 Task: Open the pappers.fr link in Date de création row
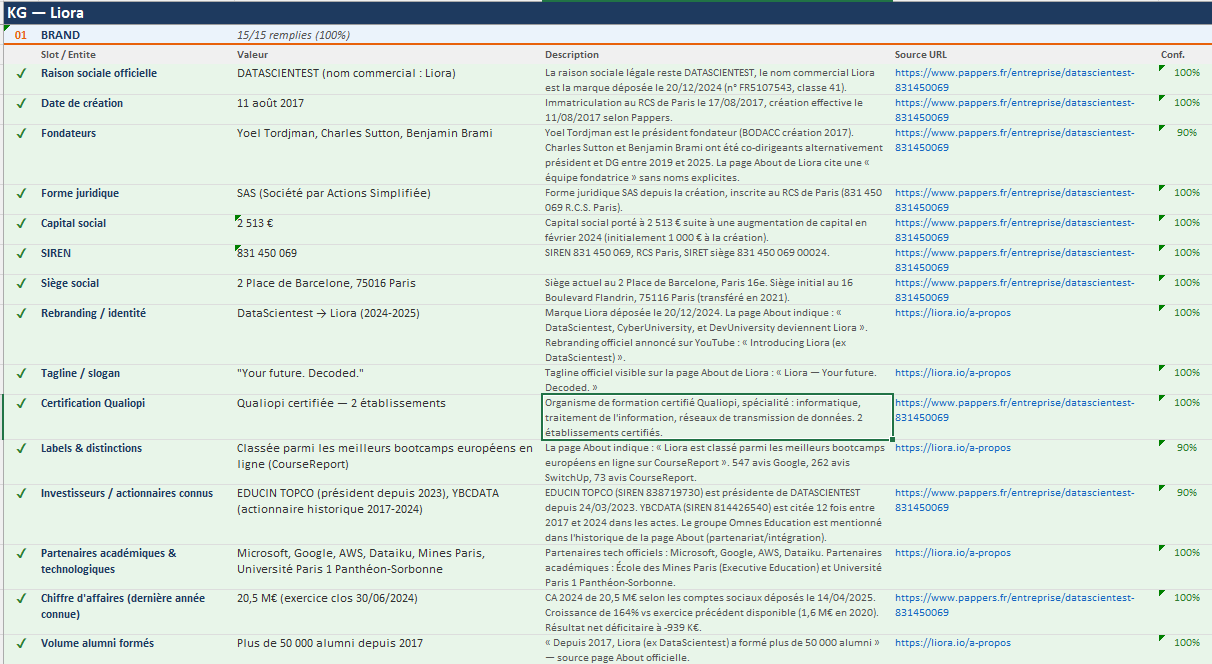[1014, 110]
